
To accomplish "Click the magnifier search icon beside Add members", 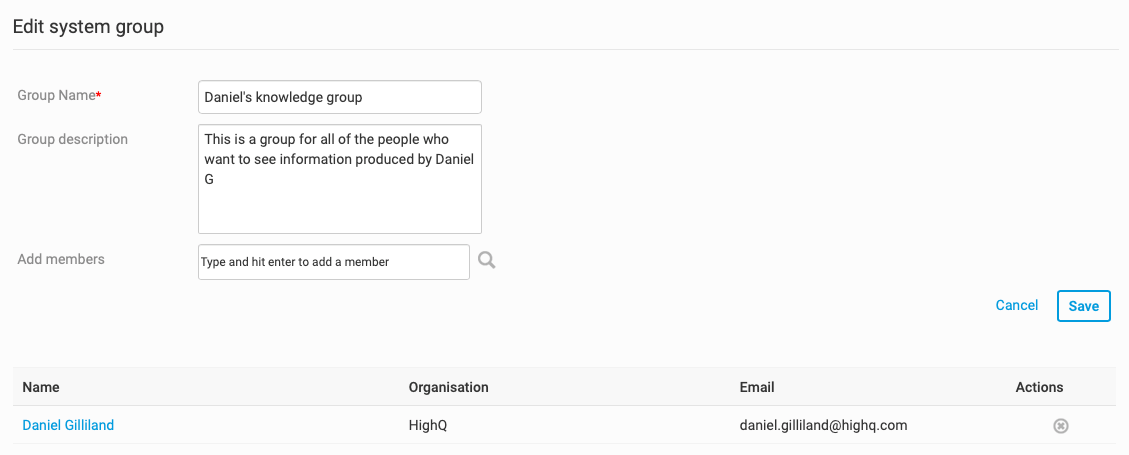I will click(x=486, y=261).
